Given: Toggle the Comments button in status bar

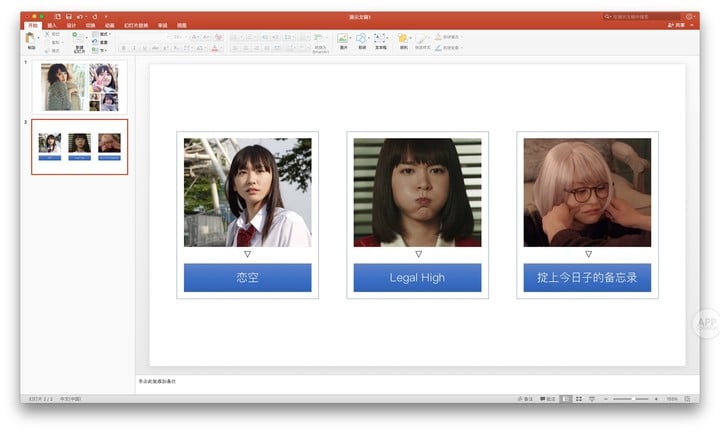Looking at the screenshot, I should click(547, 399).
